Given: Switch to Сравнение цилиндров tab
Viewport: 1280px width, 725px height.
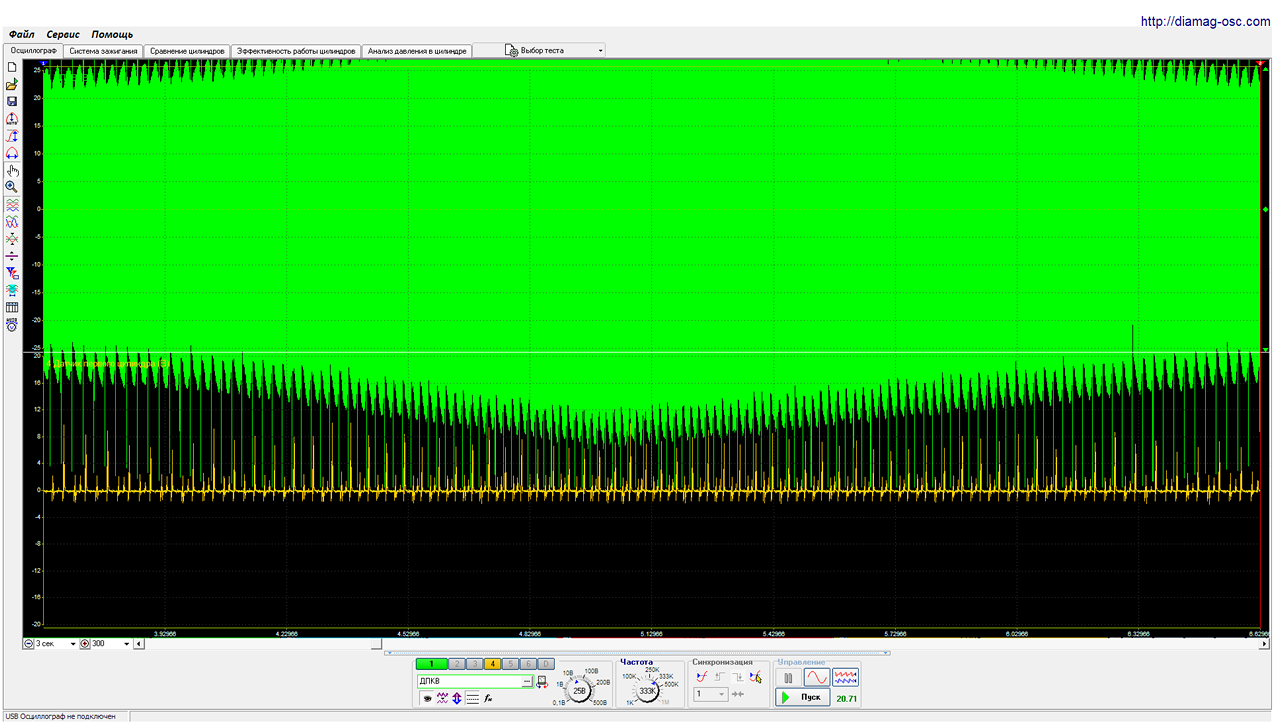Looking at the screenshot, I should coord(187,50).
